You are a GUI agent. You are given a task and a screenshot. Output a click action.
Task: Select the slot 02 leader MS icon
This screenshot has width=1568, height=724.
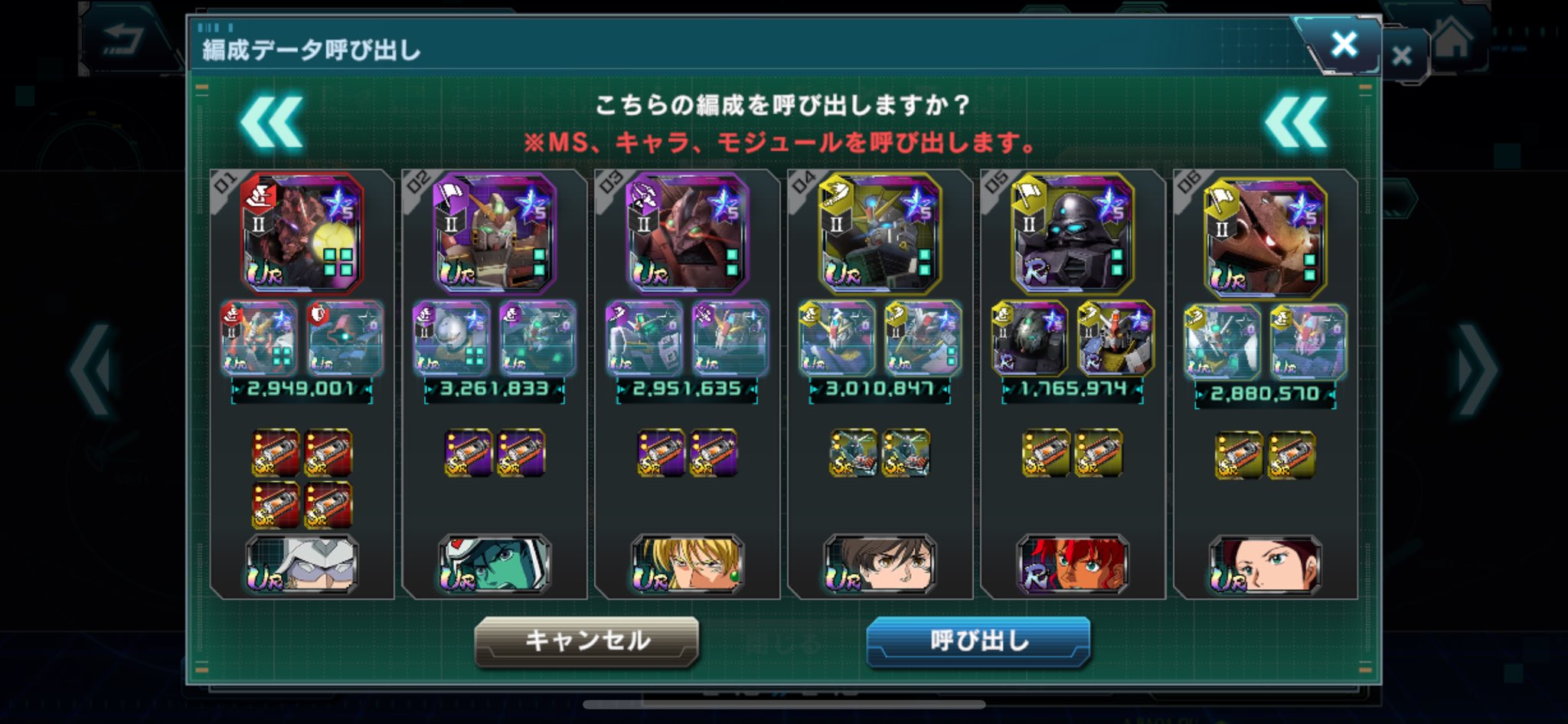495,233
